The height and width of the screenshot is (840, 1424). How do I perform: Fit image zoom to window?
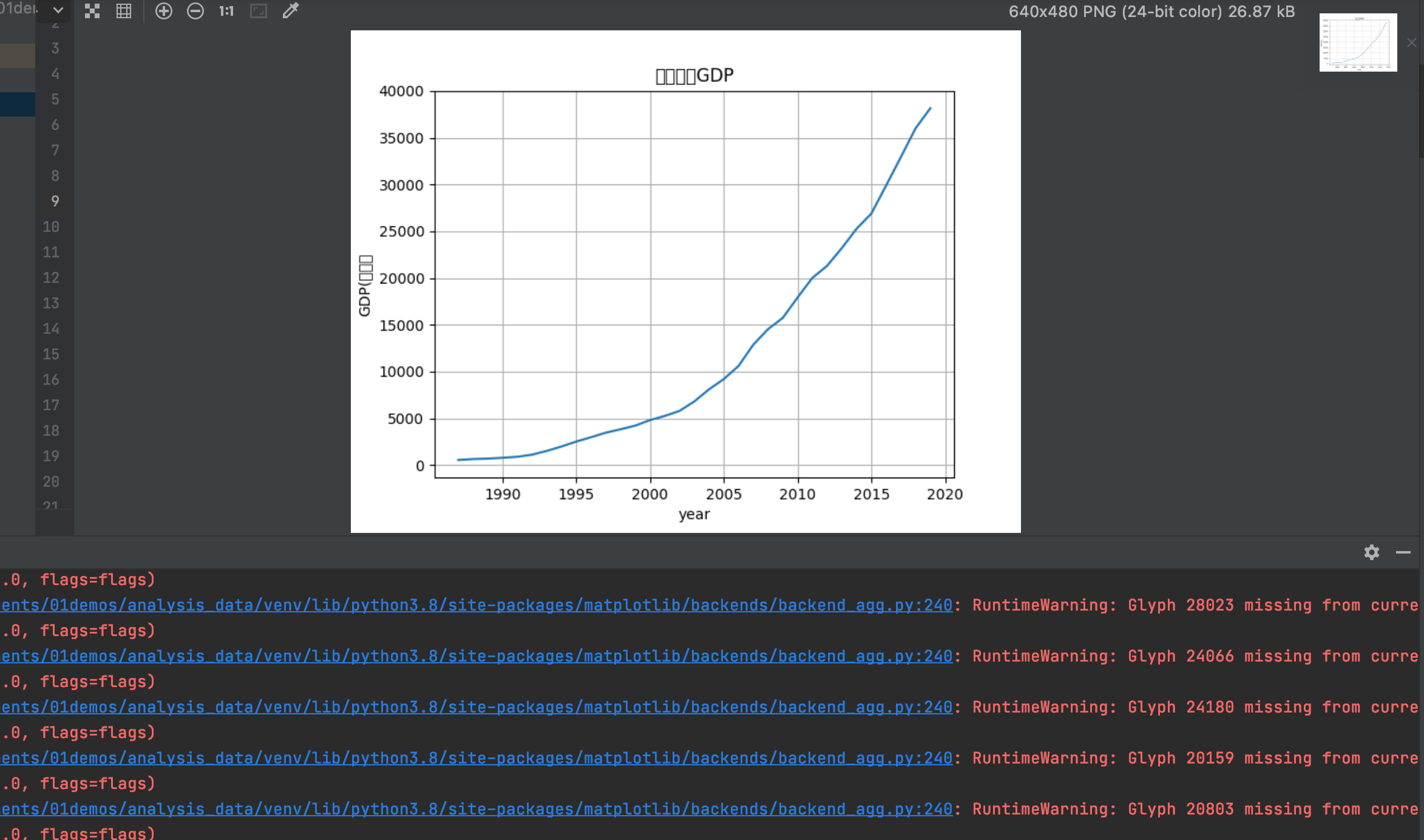click(x=259, y=11)
